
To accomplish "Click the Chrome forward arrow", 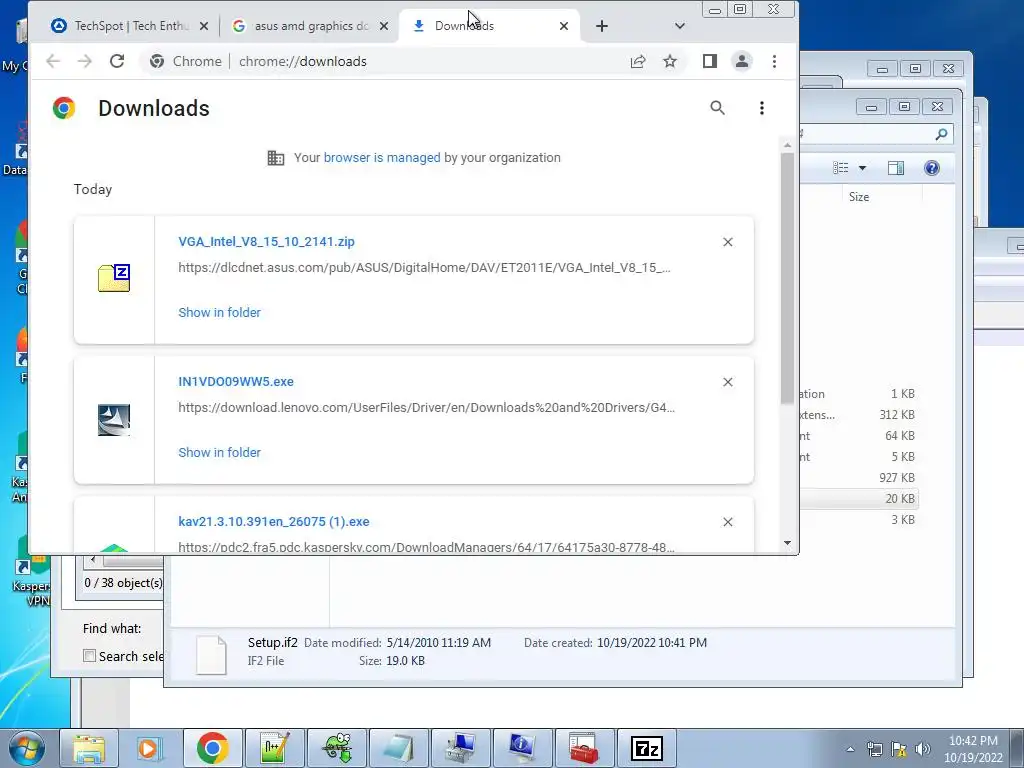I will coord(84,61).
